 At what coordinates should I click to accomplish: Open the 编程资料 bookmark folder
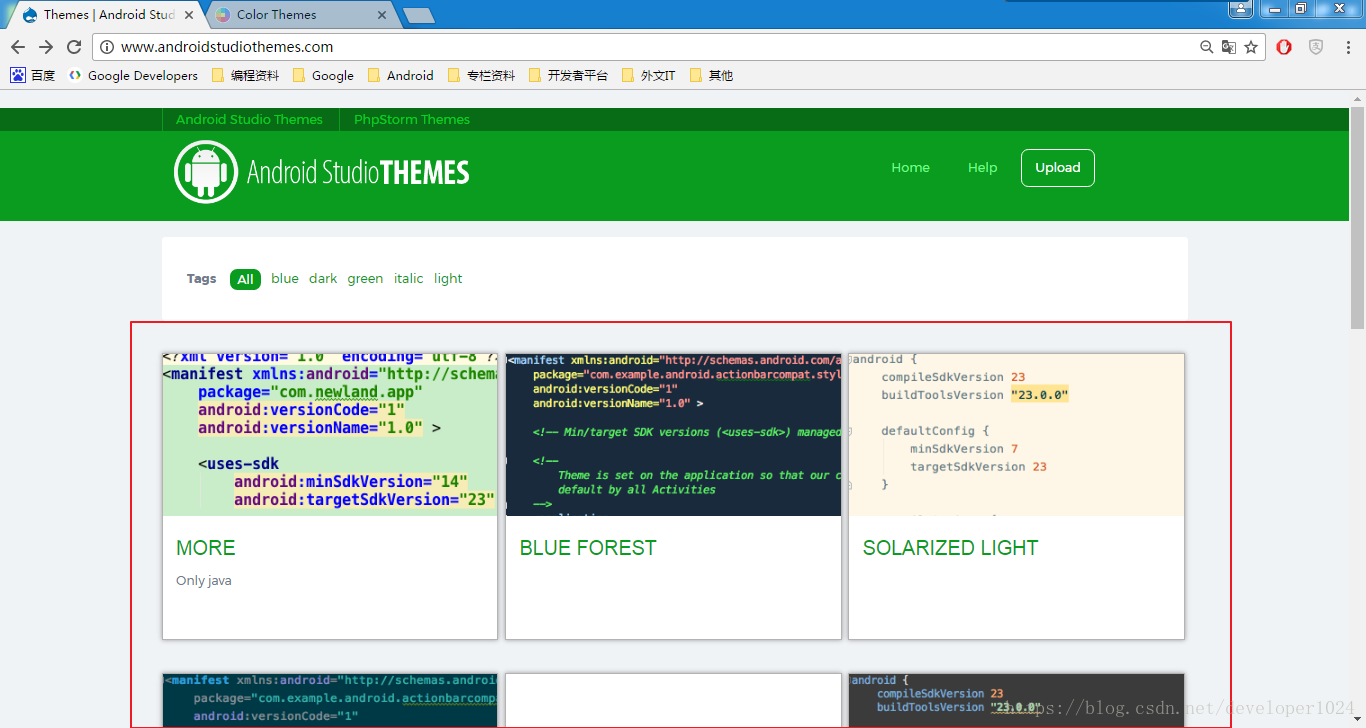(x=245, y=75)
